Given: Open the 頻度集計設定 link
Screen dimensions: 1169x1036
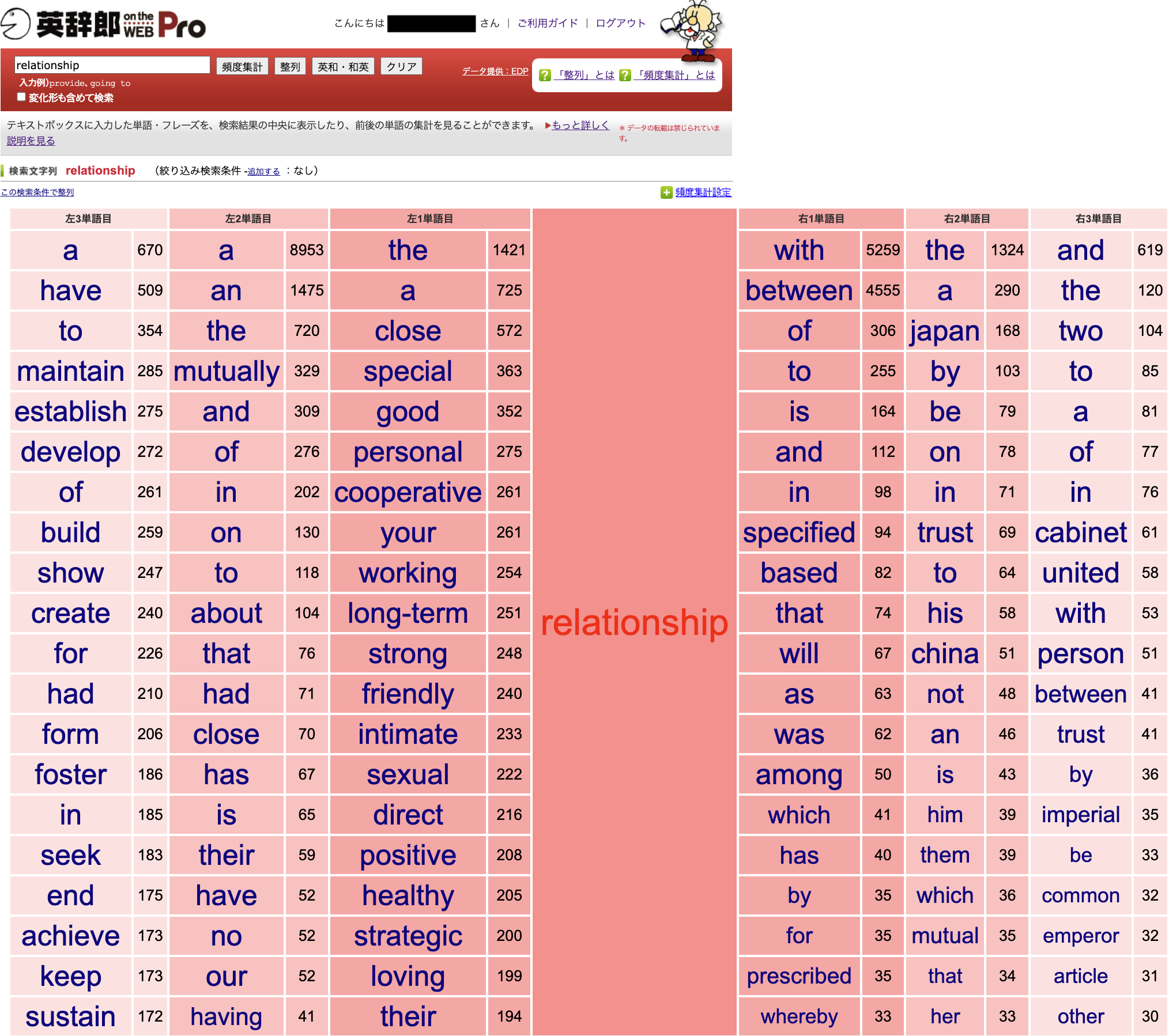Looking at the screenshot, I should tap(703, 192).
